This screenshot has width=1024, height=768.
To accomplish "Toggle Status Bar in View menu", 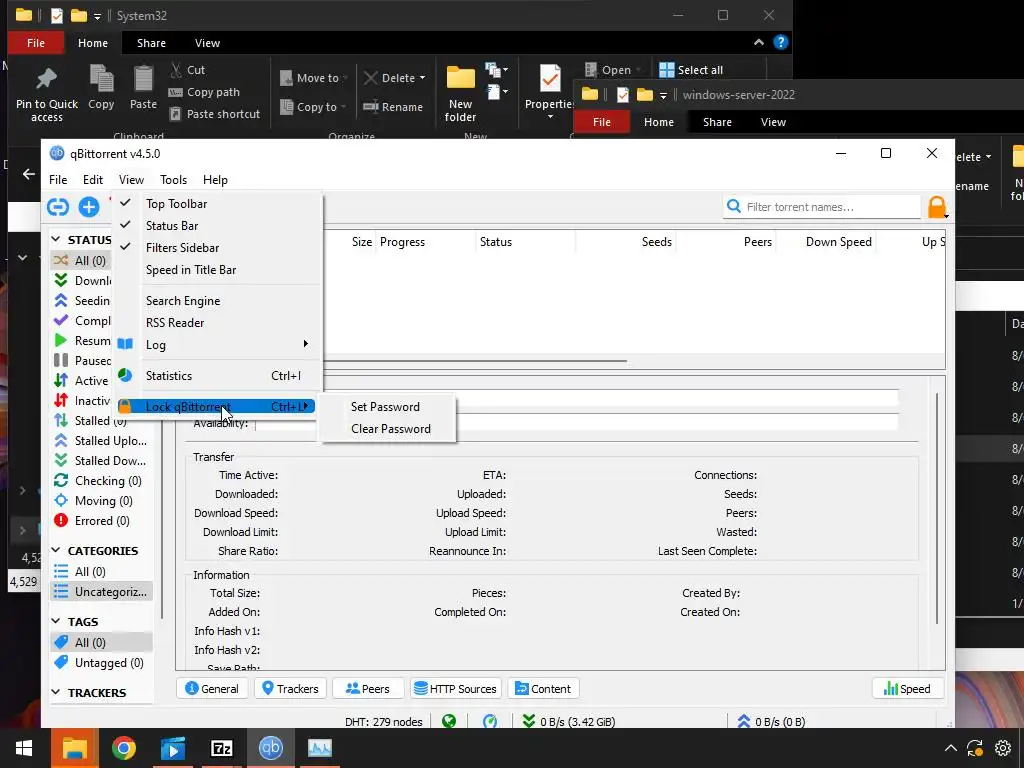I will coord(217,226).
